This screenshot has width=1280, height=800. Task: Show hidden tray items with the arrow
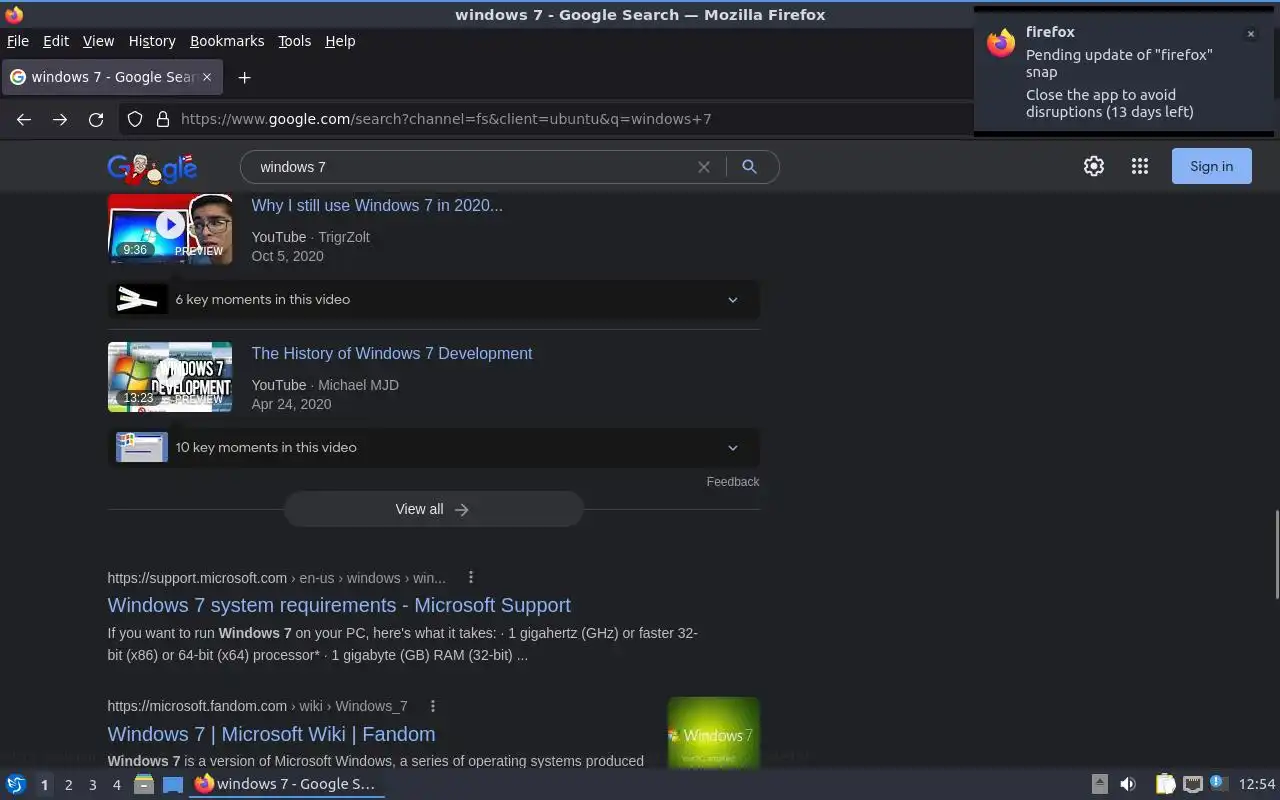click(1099, 784)
